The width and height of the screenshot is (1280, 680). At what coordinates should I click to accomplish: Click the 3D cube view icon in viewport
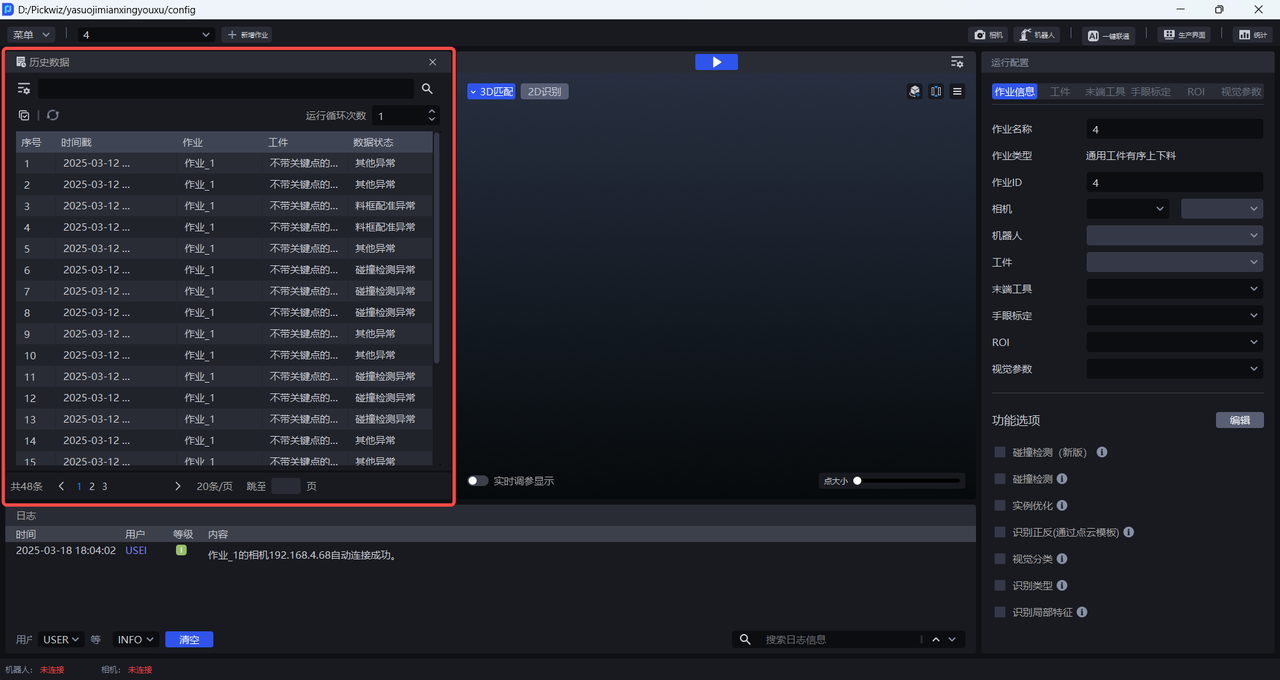pos(914,91)
